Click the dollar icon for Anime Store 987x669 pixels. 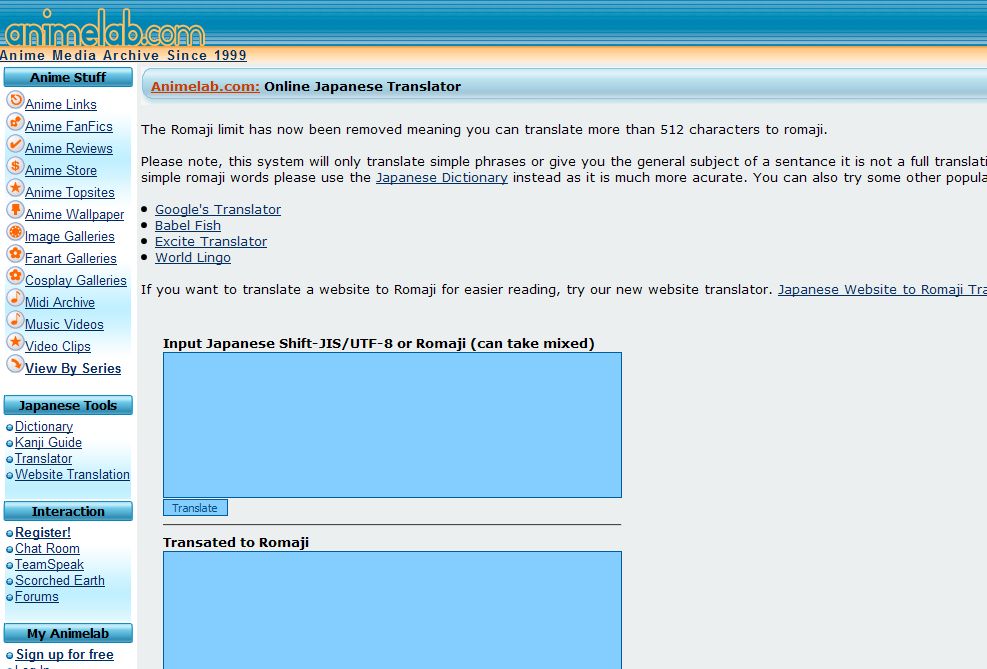coord(15,166)
